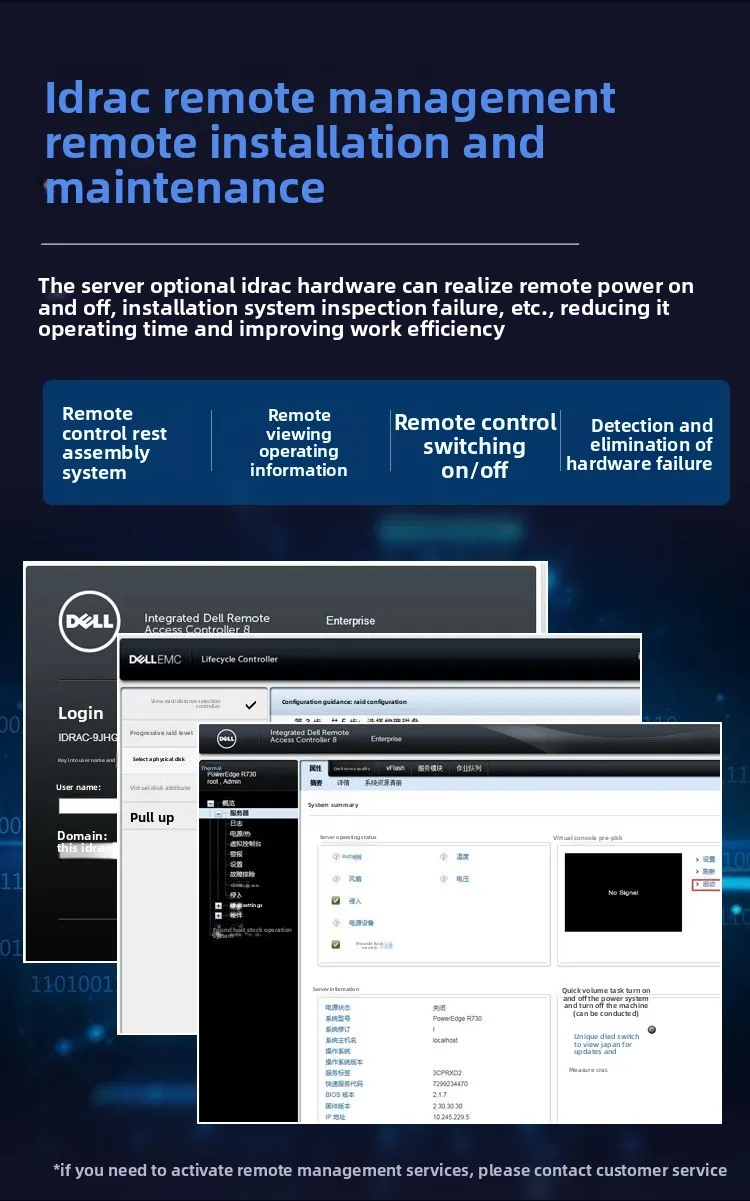Click the temperature (温度) status icon
The width and height of the screenshot is (750, 1201).
pyautogui.click(x=444, y=857)
